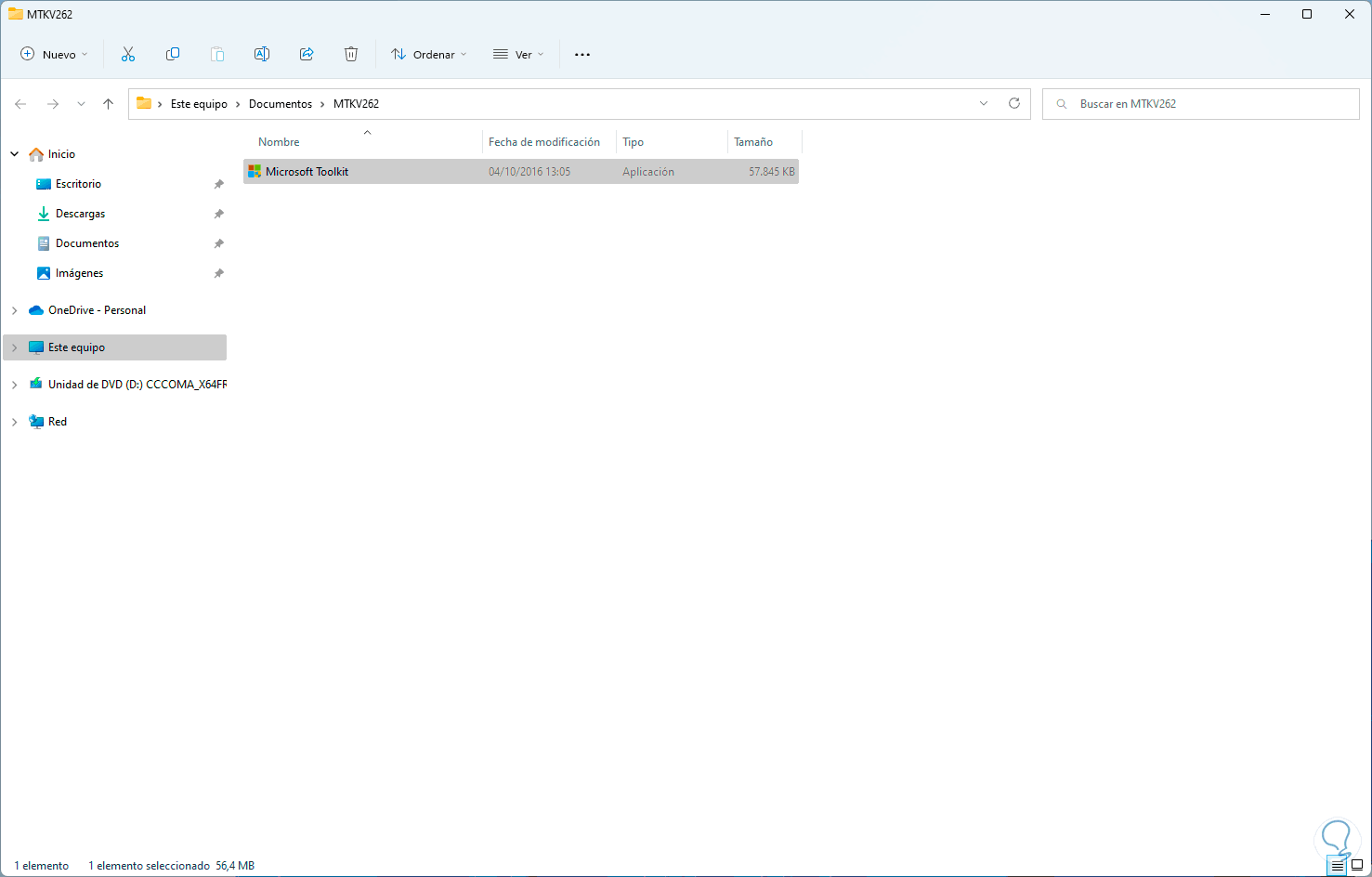
Task: Go forward in folder history
Action: [x=53, y=104]
